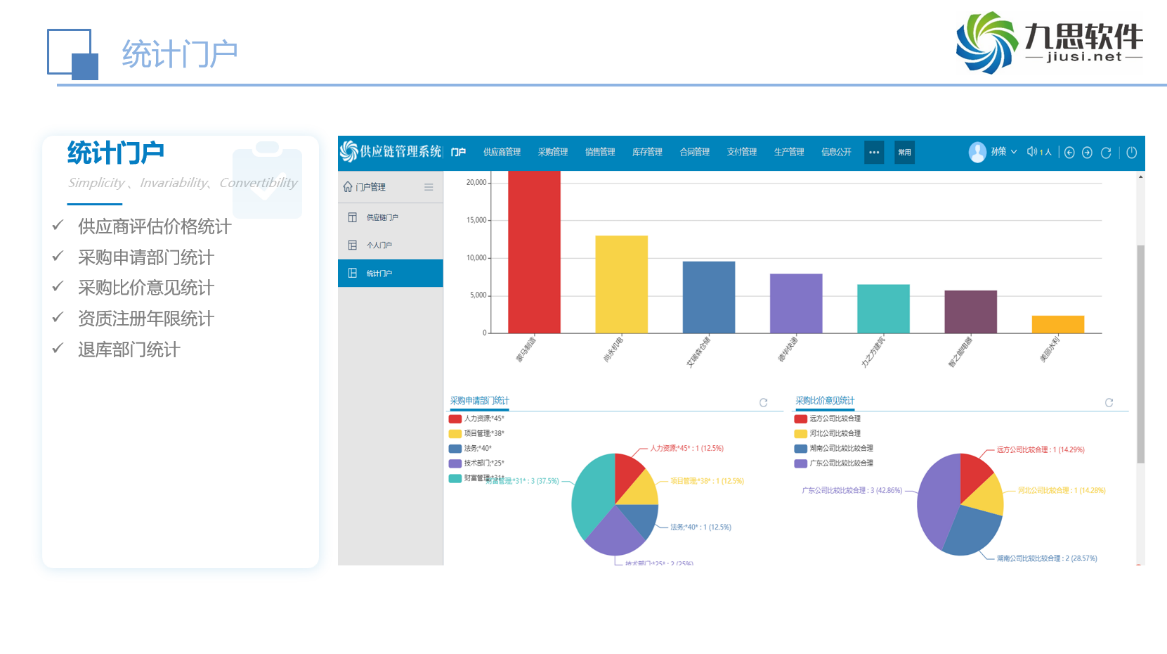Select the 采购比价意见统计 panel tab
The height and width of the screenshot is (654, 1167).
825,400
